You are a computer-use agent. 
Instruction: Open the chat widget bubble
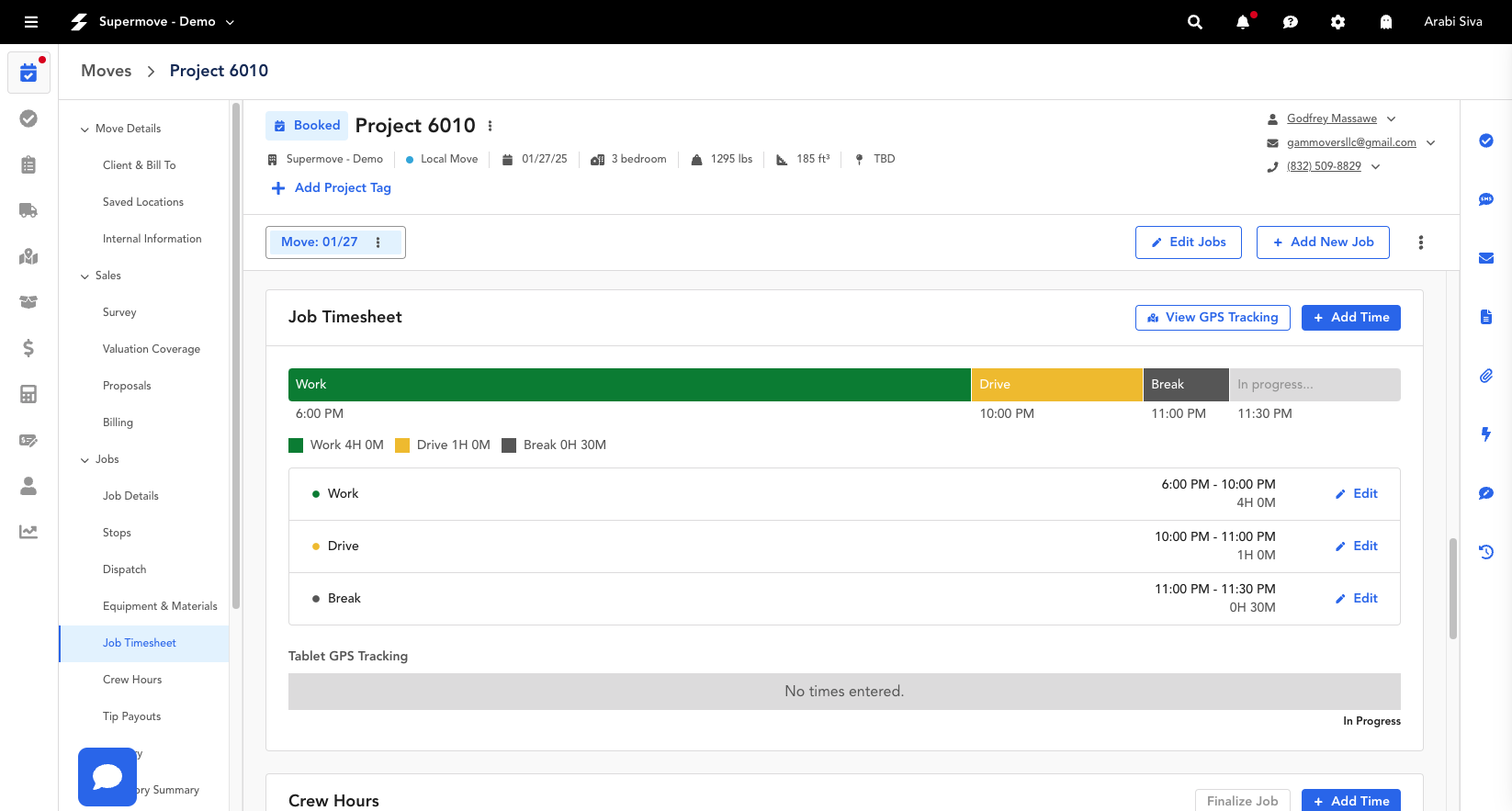(x=107, y=777)
